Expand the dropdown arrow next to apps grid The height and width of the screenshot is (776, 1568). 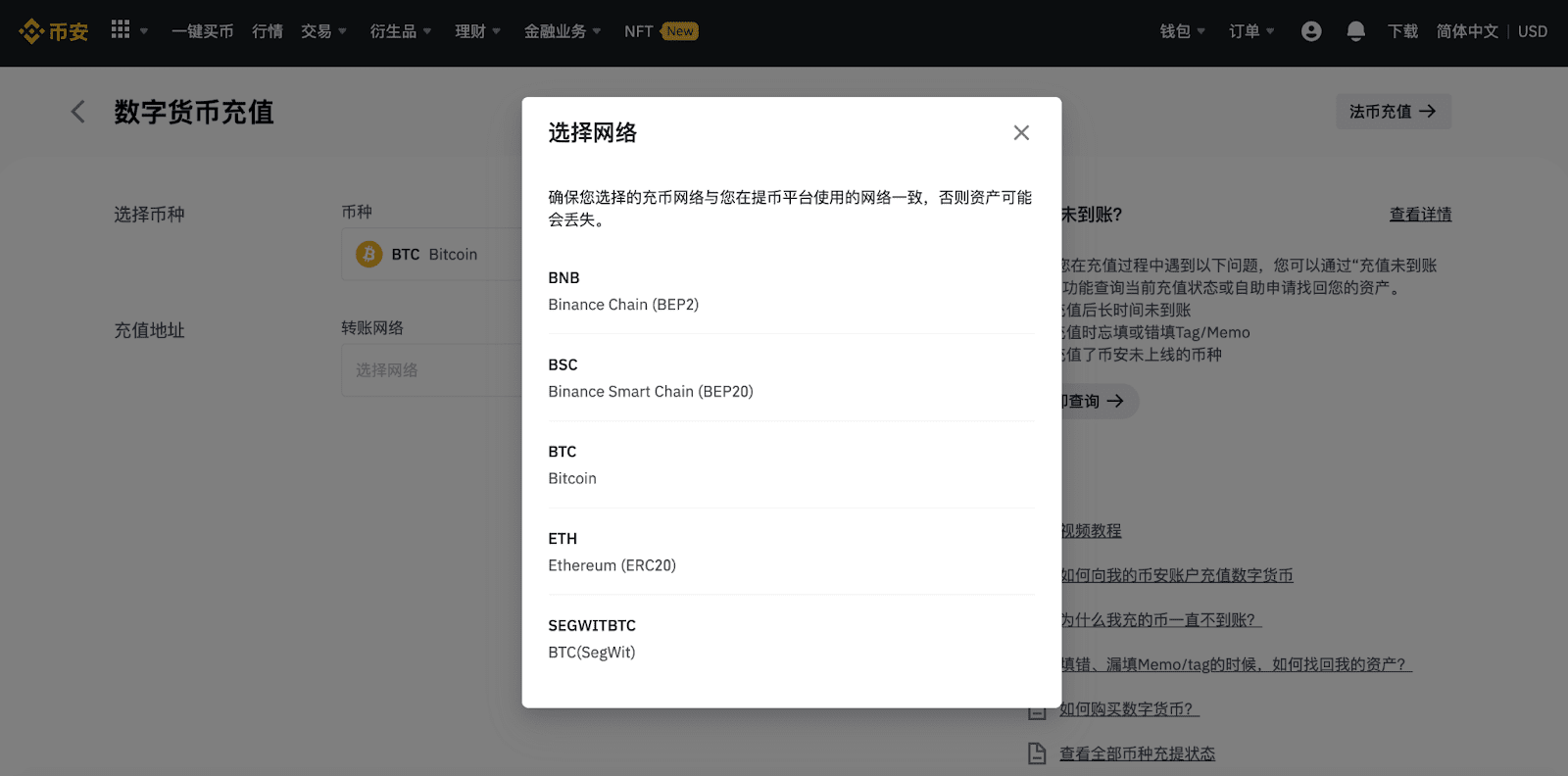(144, 31)
